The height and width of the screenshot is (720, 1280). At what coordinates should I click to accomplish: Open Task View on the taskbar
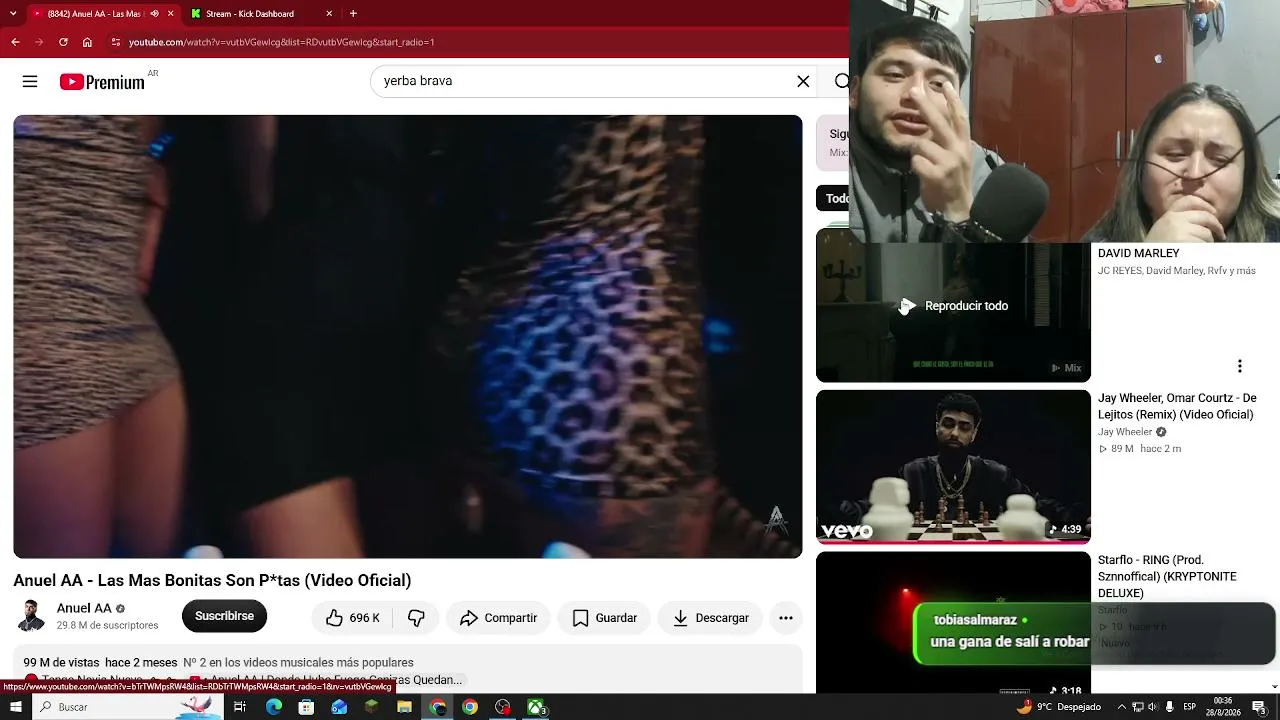click(240, 707)
